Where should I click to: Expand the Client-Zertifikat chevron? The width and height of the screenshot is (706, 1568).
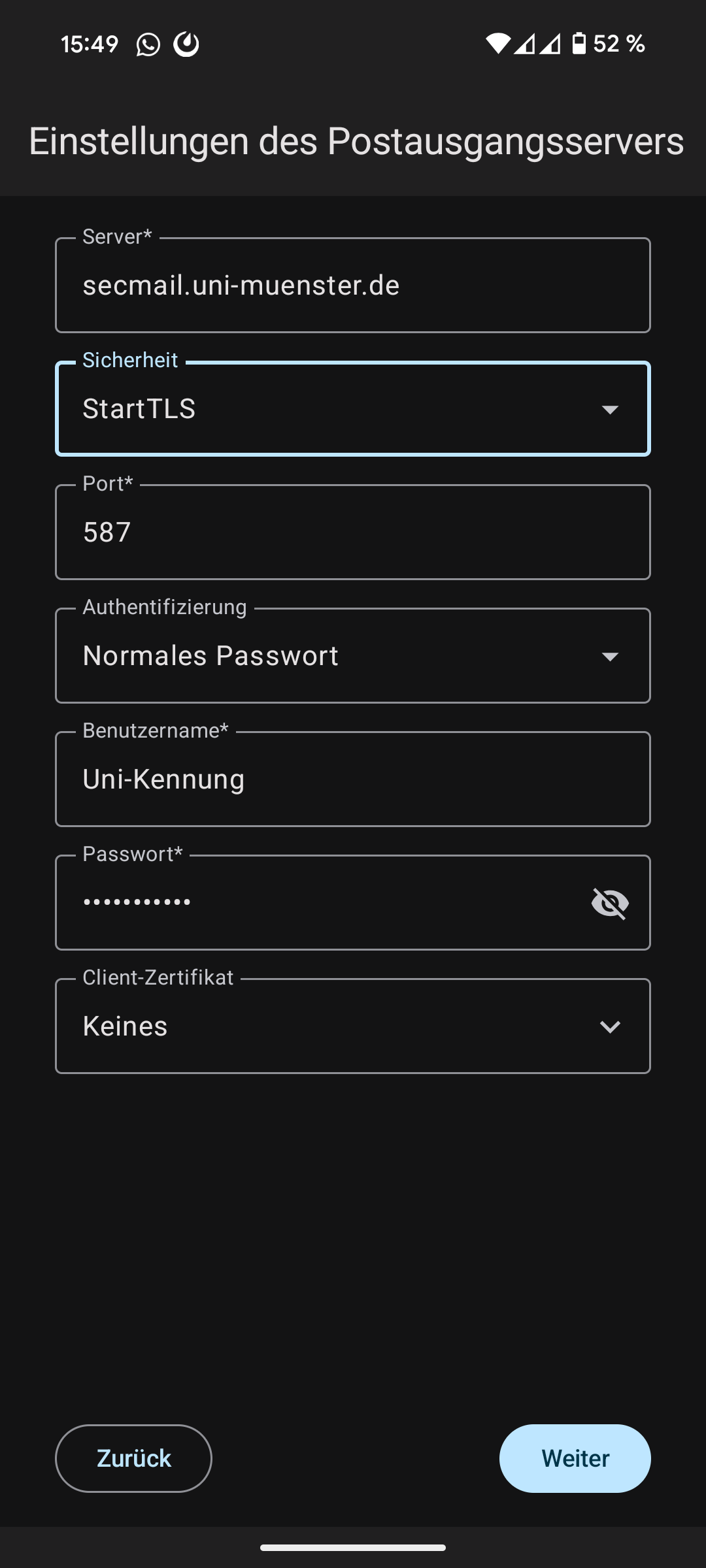pyautogui.click(x=610, y=1027)
